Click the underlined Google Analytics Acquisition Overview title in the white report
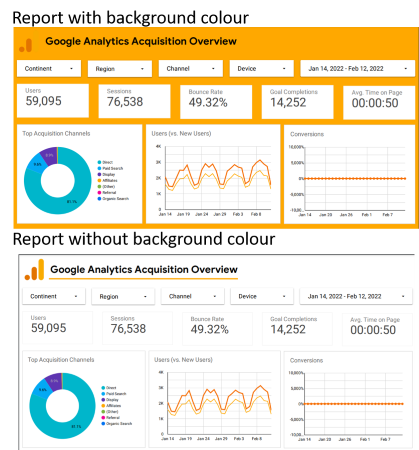 (144, 269)
